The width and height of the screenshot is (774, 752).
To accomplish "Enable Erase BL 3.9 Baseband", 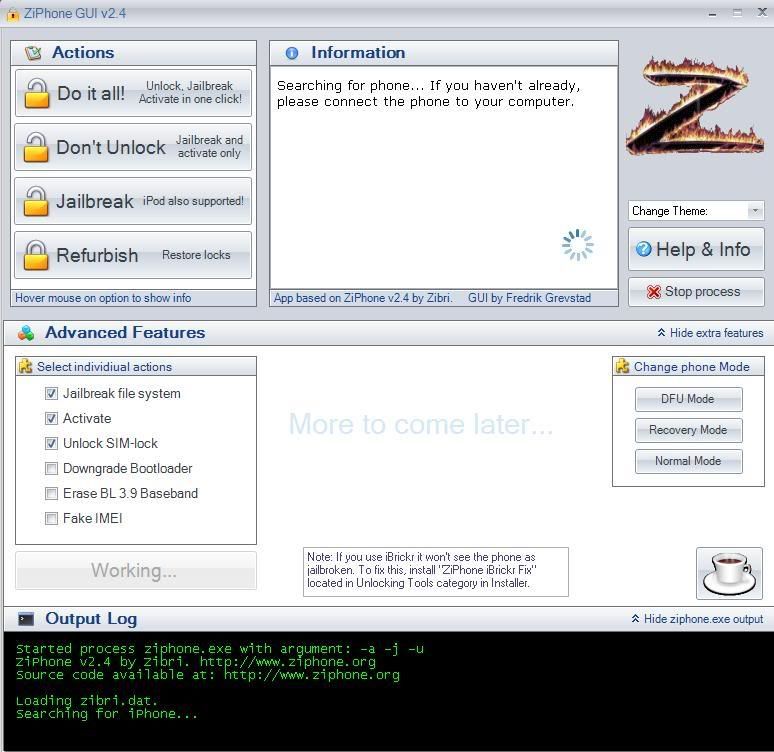I will click(x=51, y=493).
